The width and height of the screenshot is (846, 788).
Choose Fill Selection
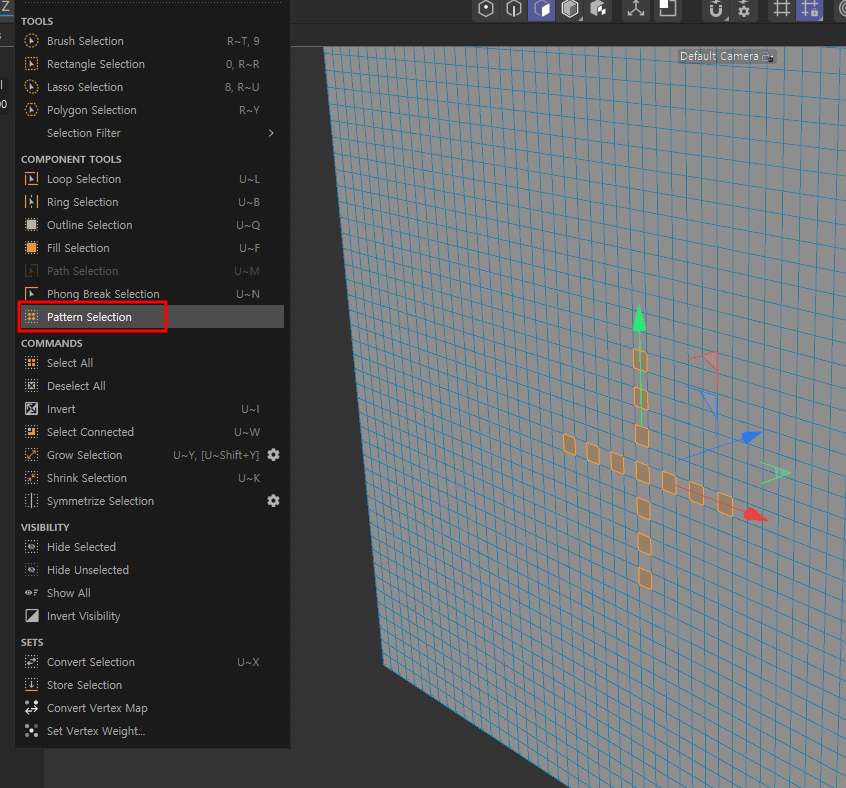pos(153,248)
